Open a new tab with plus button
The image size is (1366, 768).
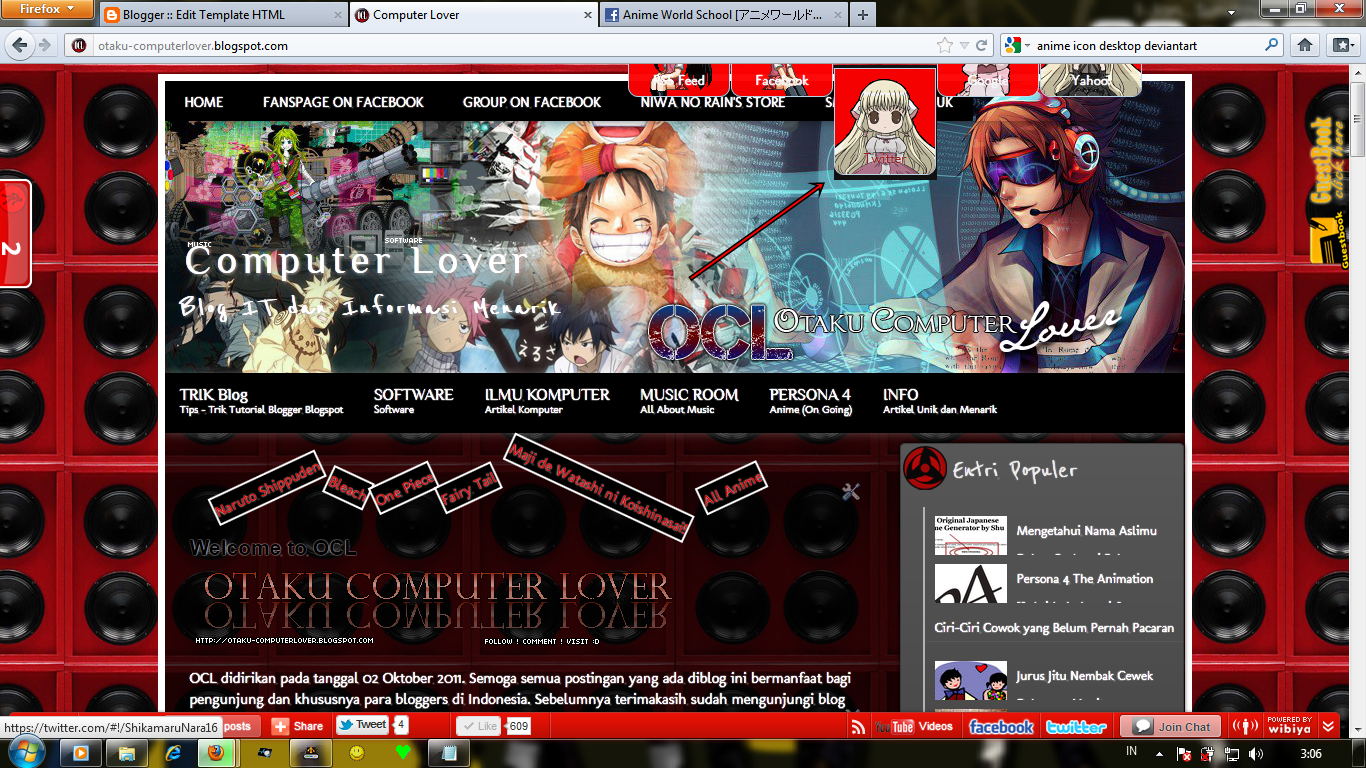[x=863, y=15]
